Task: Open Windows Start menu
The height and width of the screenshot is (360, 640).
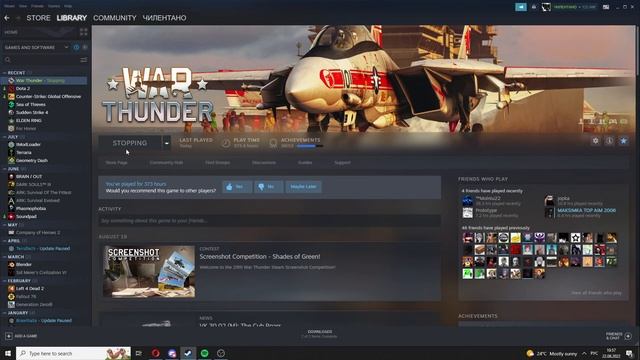Action: [x=8, y=353]
